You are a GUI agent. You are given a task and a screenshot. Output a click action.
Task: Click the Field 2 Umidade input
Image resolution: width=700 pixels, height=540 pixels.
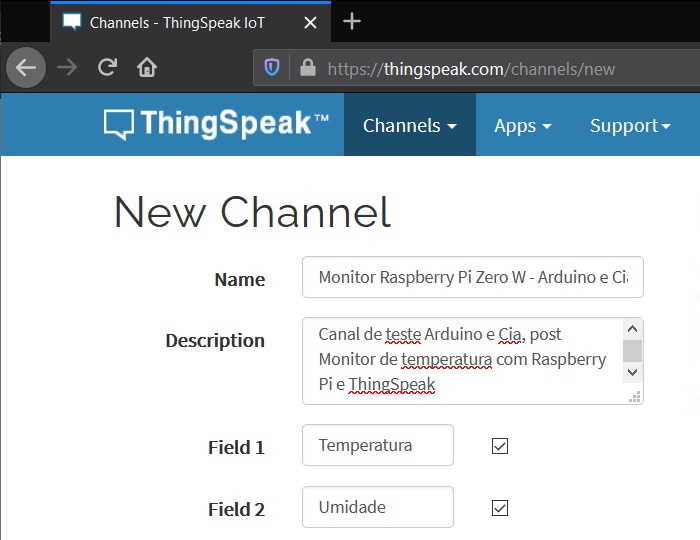click(x=378, y=507)
